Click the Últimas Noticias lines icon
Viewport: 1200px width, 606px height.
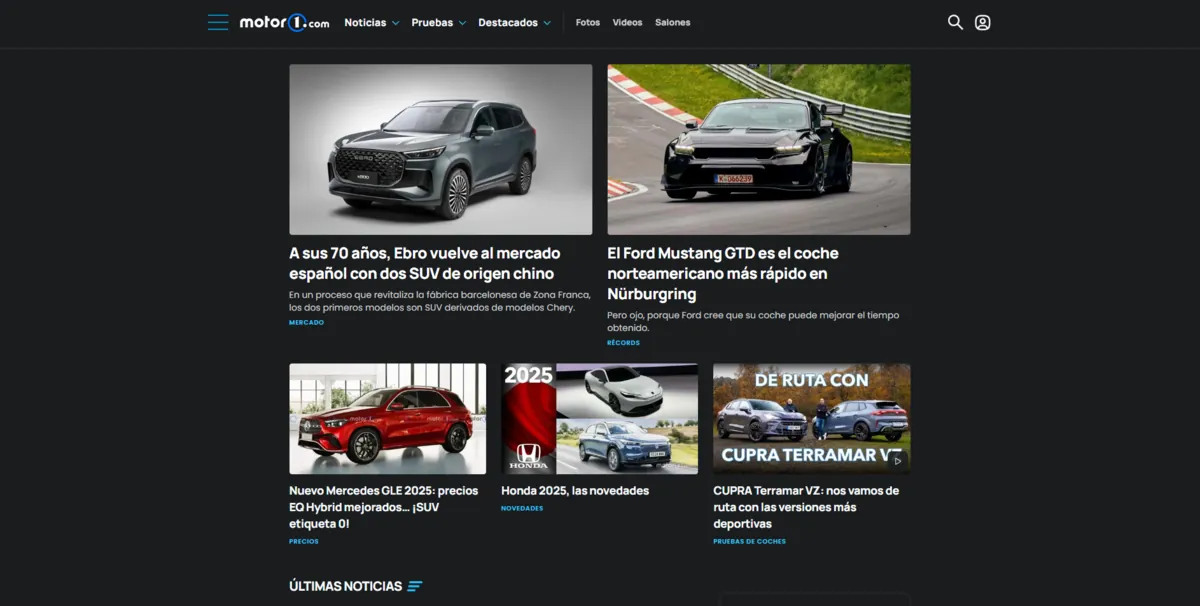pos(415,586)
